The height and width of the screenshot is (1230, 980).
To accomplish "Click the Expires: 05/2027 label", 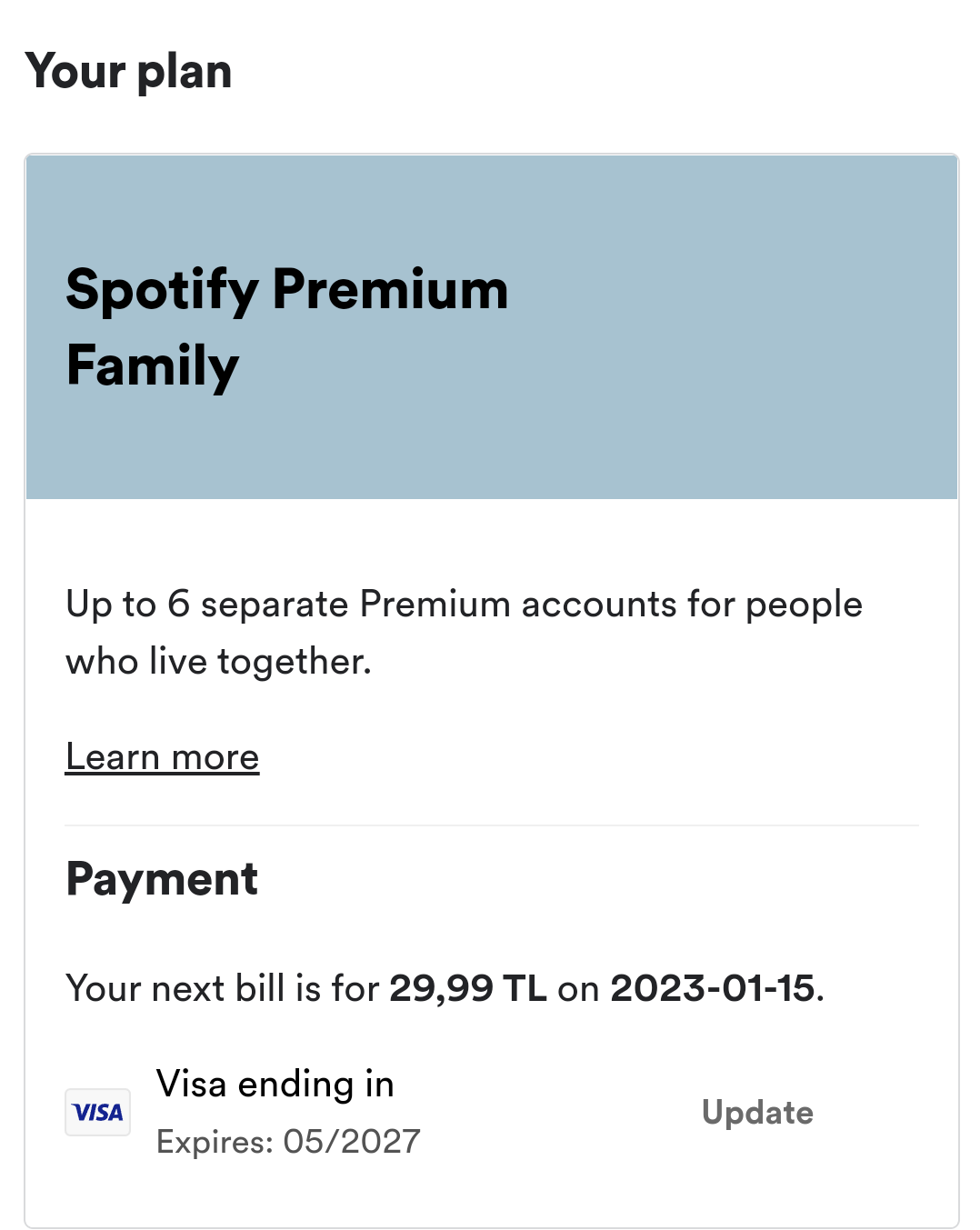I will [288, 1141].
